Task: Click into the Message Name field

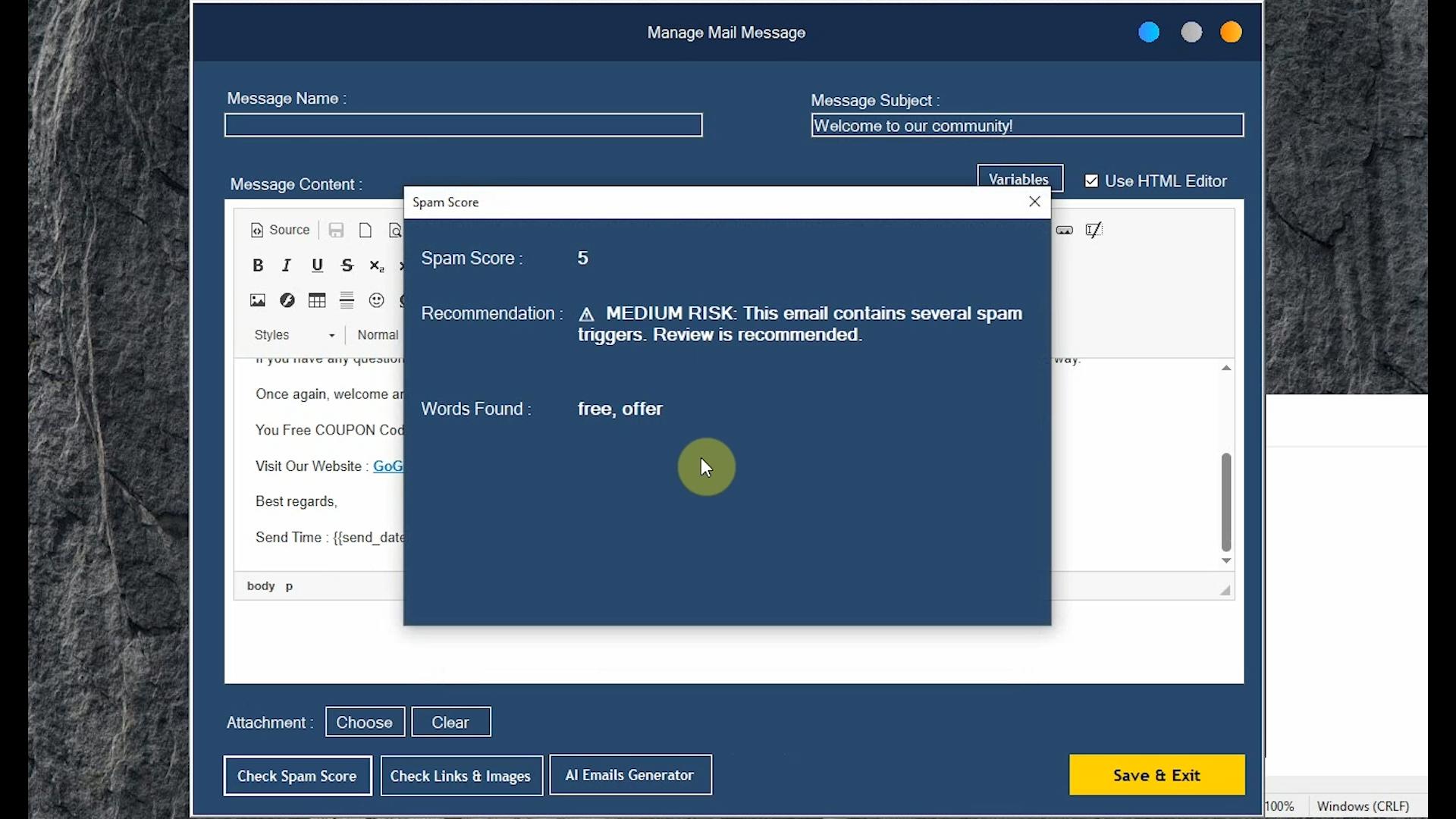Action: (463, 125)
